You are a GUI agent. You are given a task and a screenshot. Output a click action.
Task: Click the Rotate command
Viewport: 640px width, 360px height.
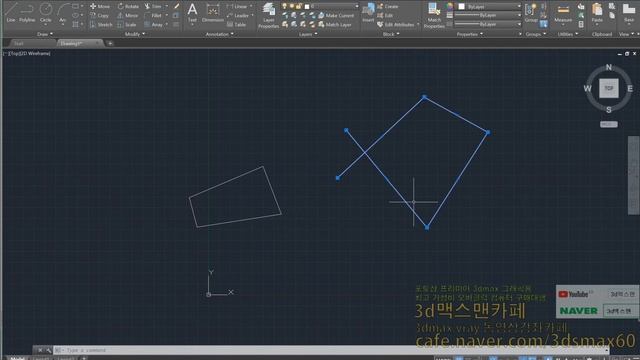coord(128,6)
